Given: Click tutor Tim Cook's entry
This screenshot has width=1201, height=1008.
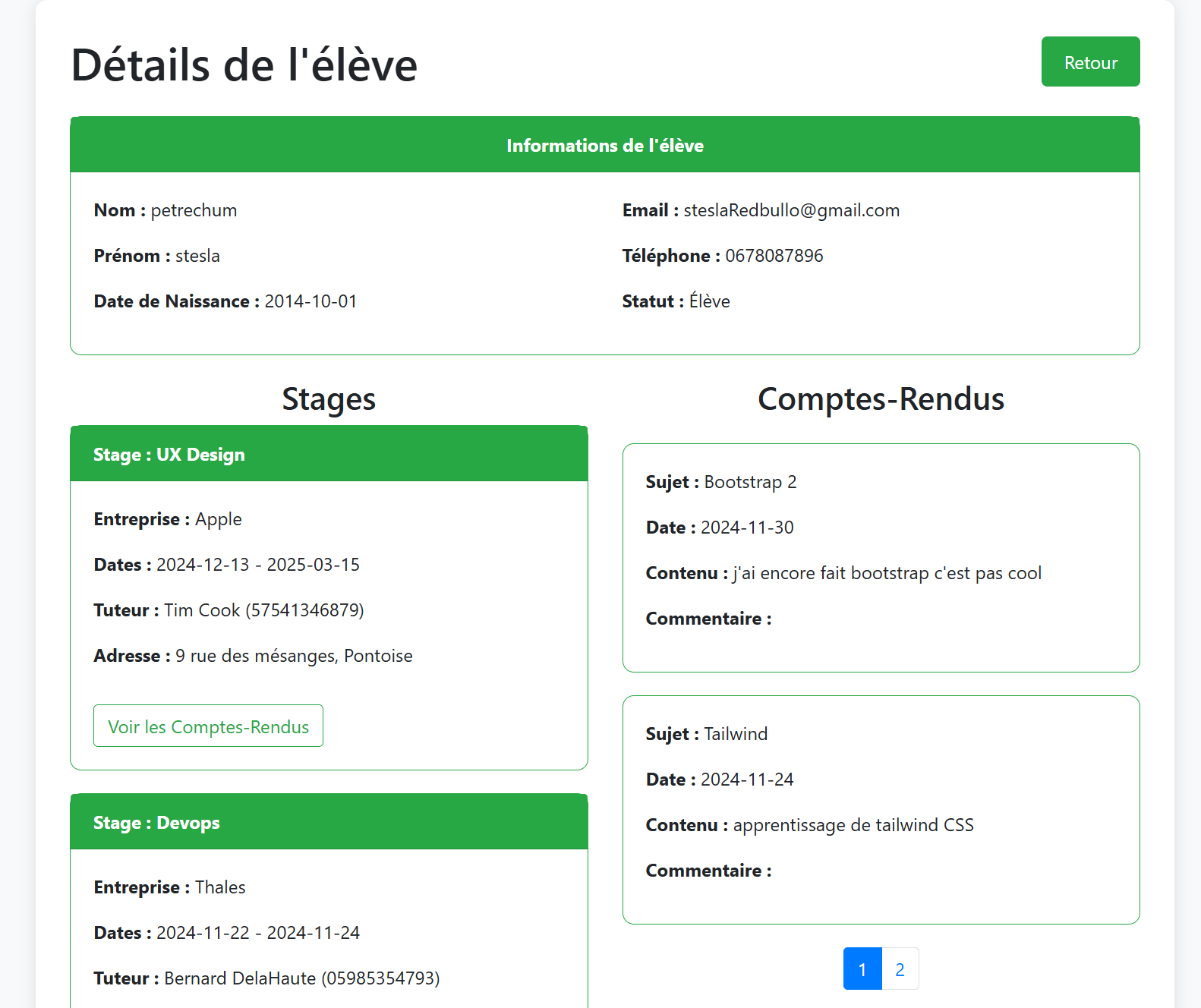Looking at the screenshot, I should 263,610.
